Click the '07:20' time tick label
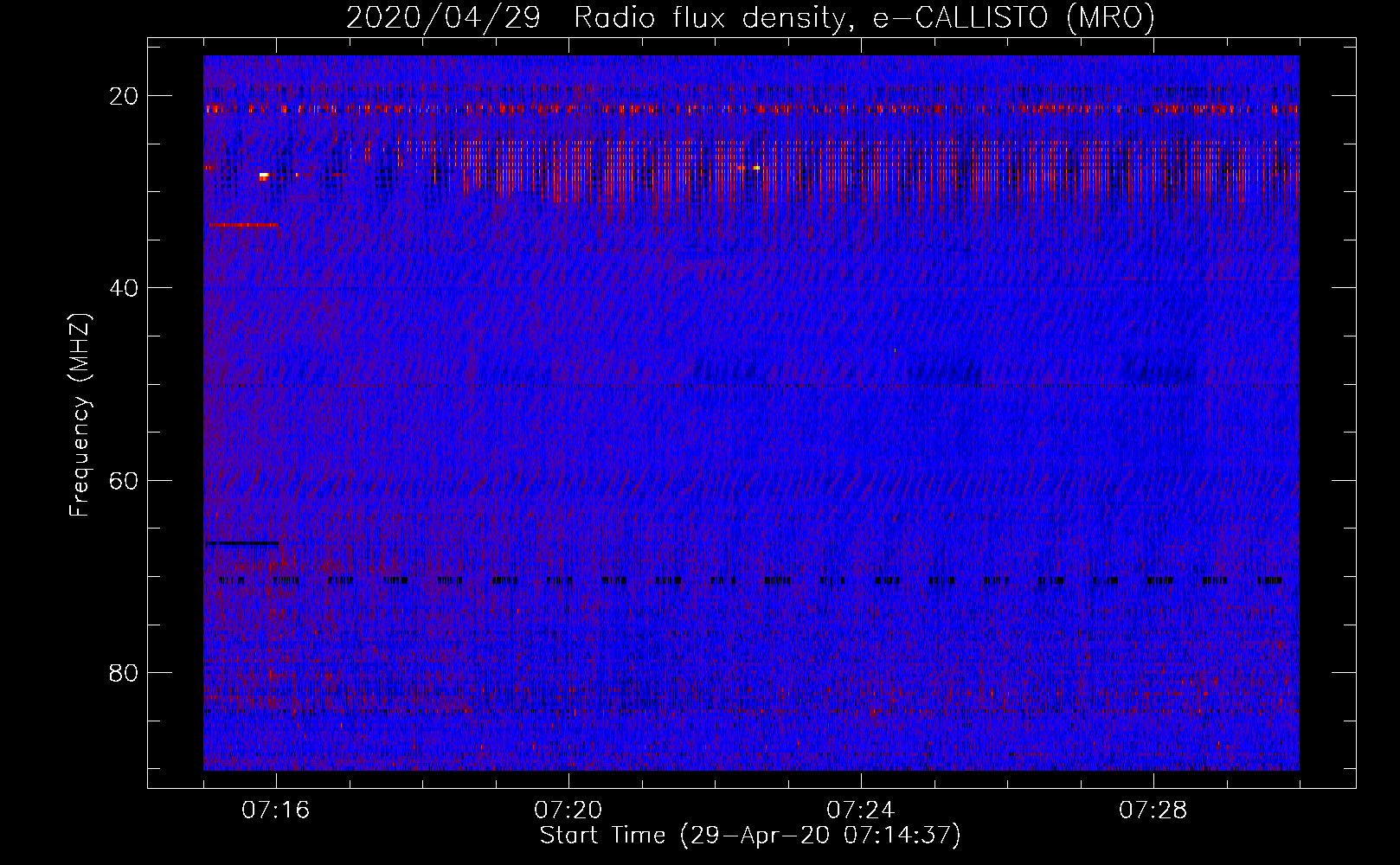Image resolution: width=1400 pixels, height=865 pixels. (568, 811)
